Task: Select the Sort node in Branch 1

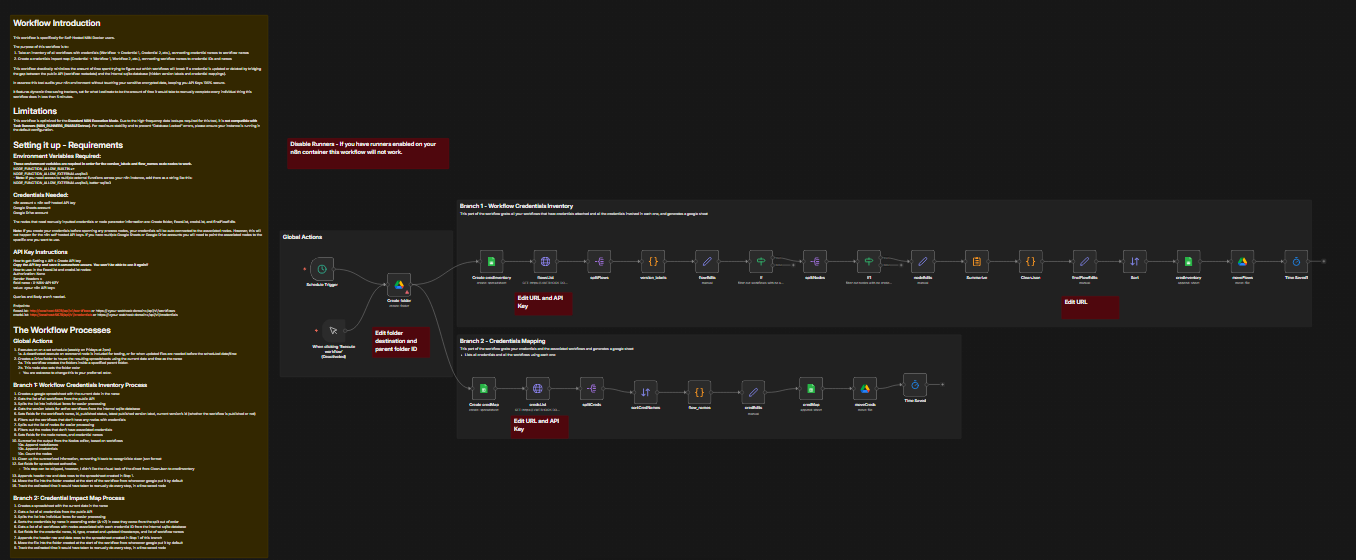Action: point(1135,261)
